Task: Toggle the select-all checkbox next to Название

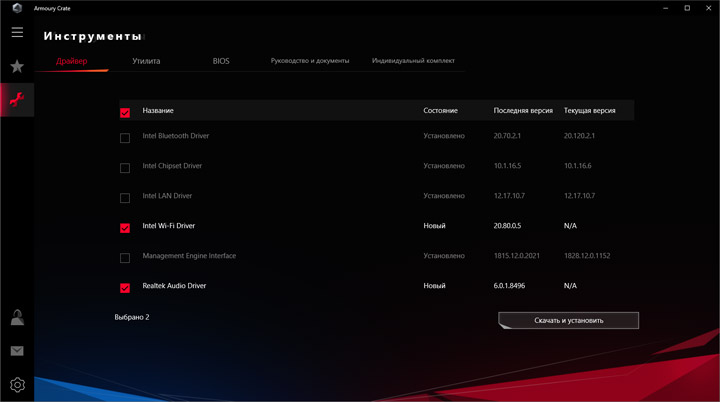Action: coord(125,113)
